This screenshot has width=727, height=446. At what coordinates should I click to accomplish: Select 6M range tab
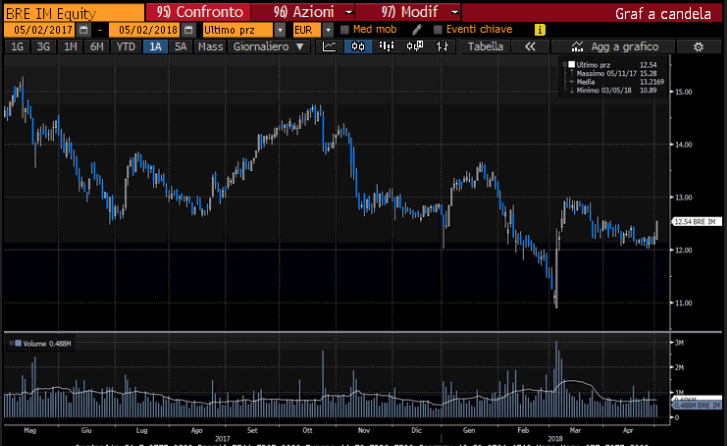coord(96,47)
